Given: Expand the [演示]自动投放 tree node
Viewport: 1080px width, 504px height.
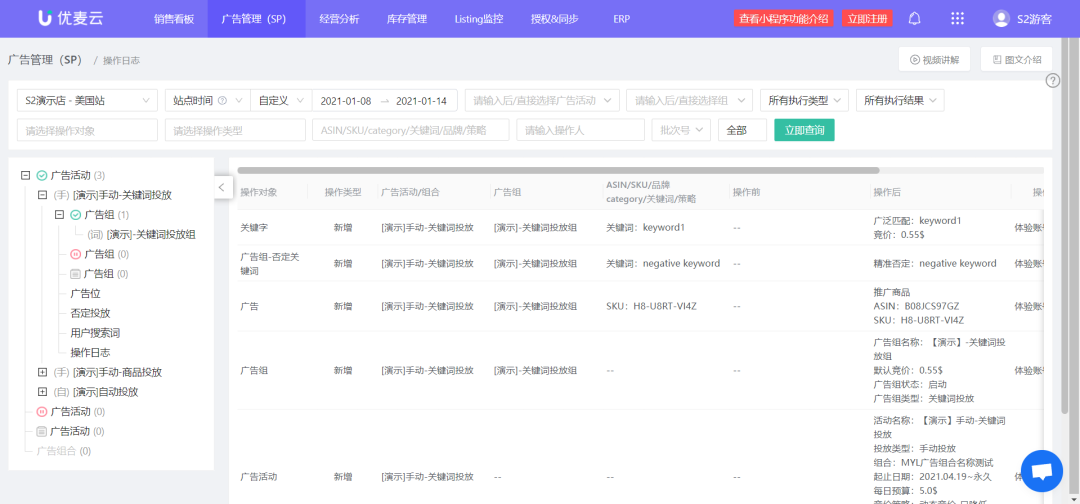Looking at the screenshot, I should (x=42, y=391).
